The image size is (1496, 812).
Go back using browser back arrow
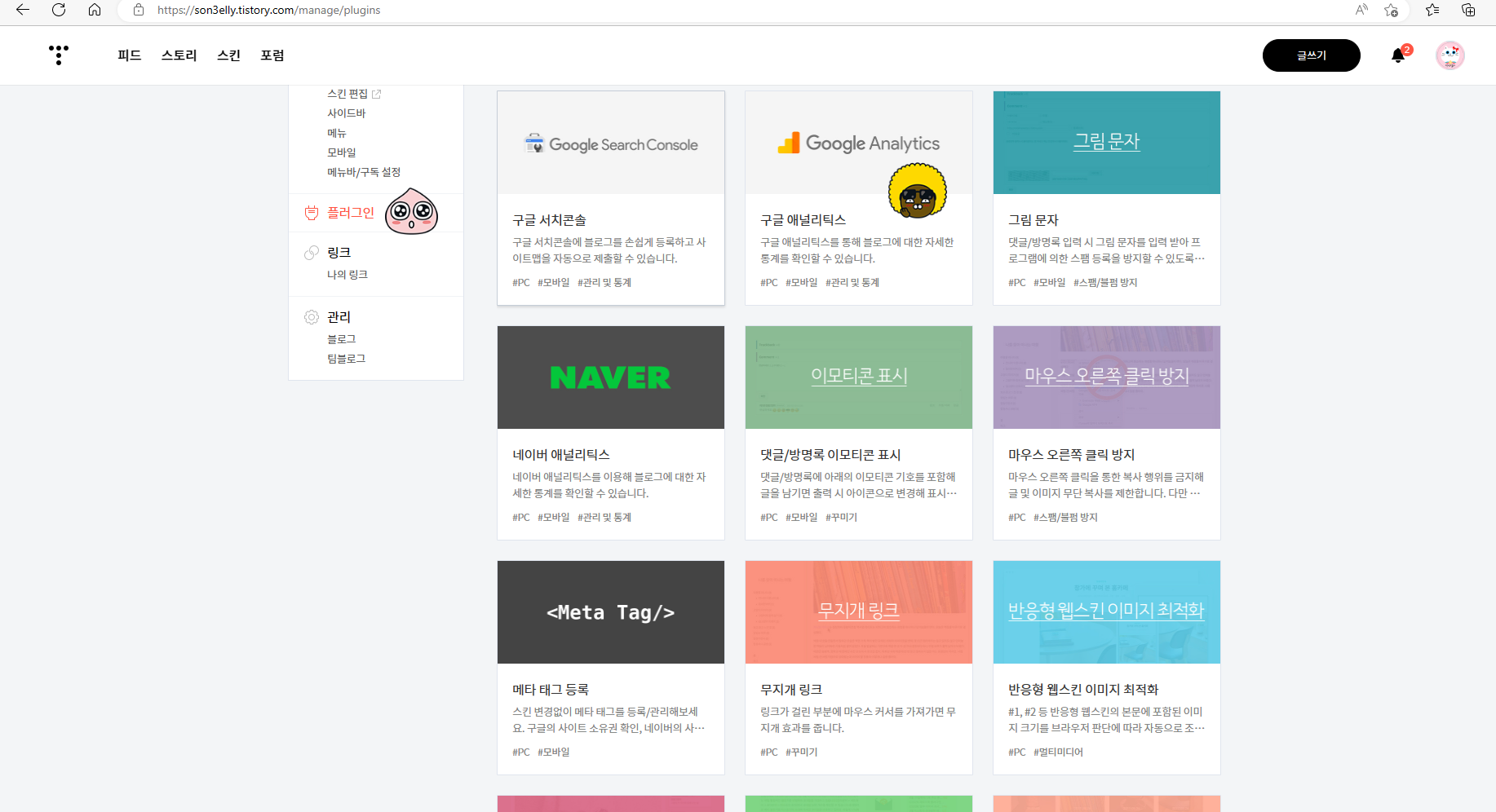tap(23, 10)
